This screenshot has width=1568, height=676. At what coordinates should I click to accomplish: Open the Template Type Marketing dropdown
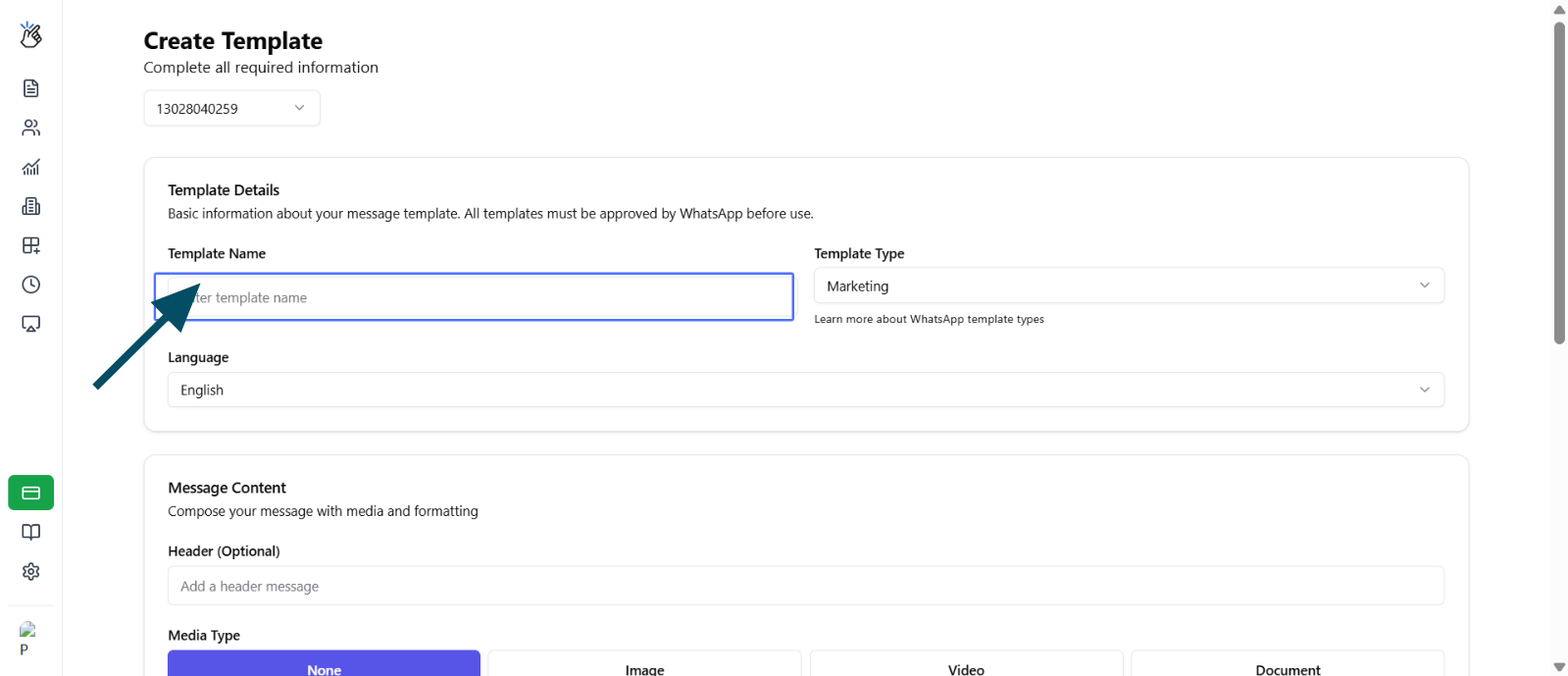pyautogui.click(x=1129, y=286)
